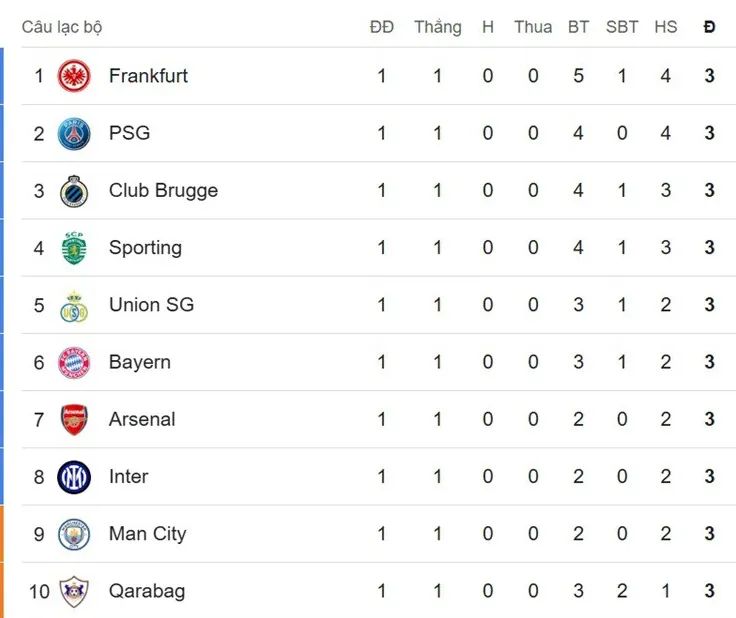Click the bold 'Đ' points header
This screenshot has height=618, width=736.
[709, 27]
